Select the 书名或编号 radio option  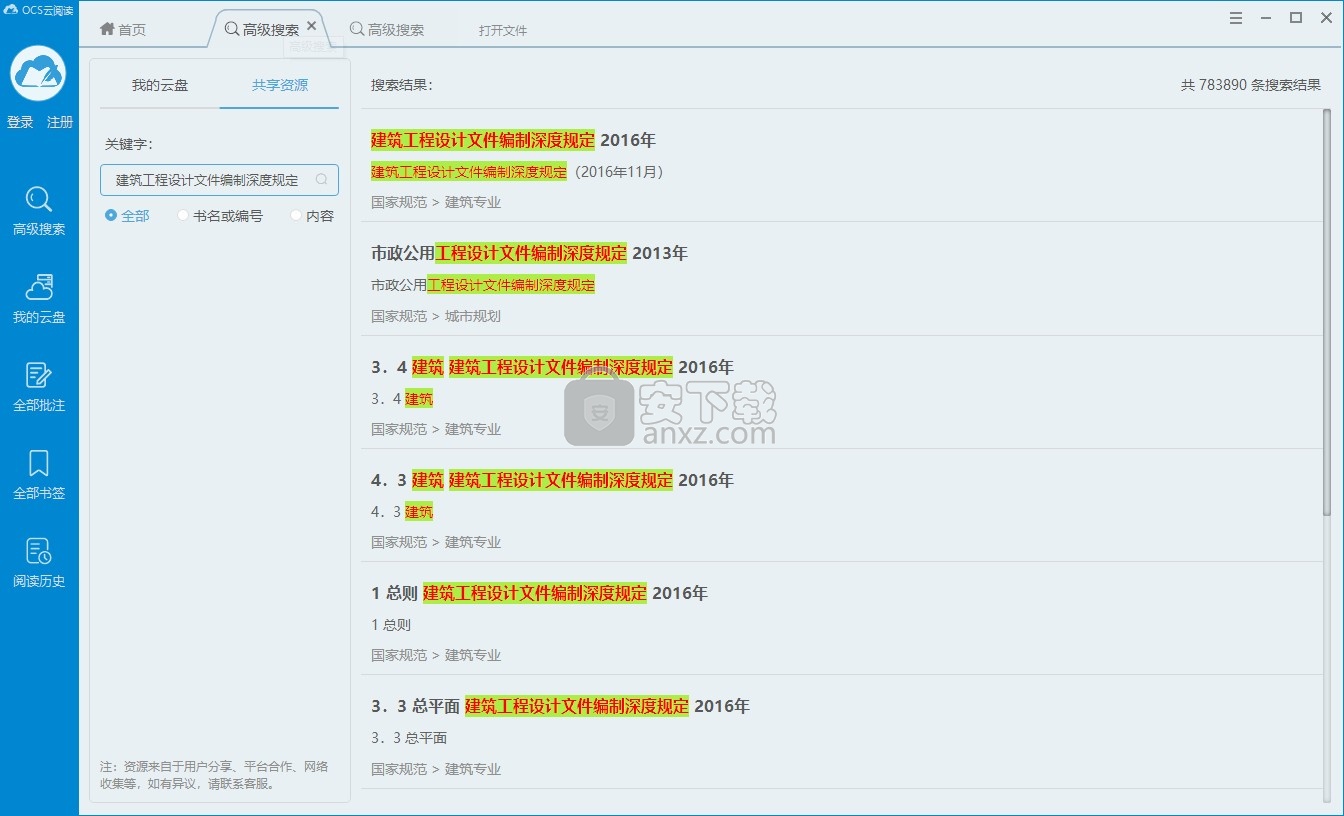click(x=220, y=215)
